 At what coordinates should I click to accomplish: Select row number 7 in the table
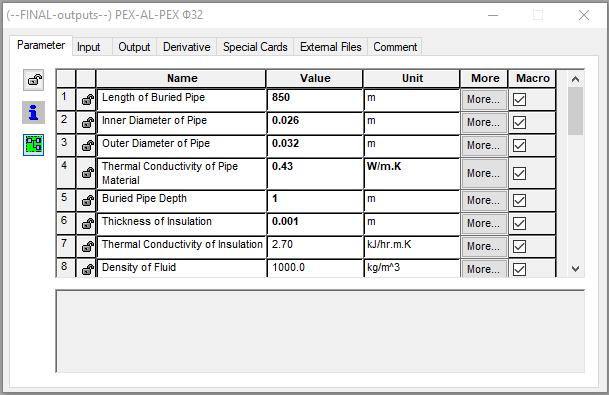coord(66,247)
